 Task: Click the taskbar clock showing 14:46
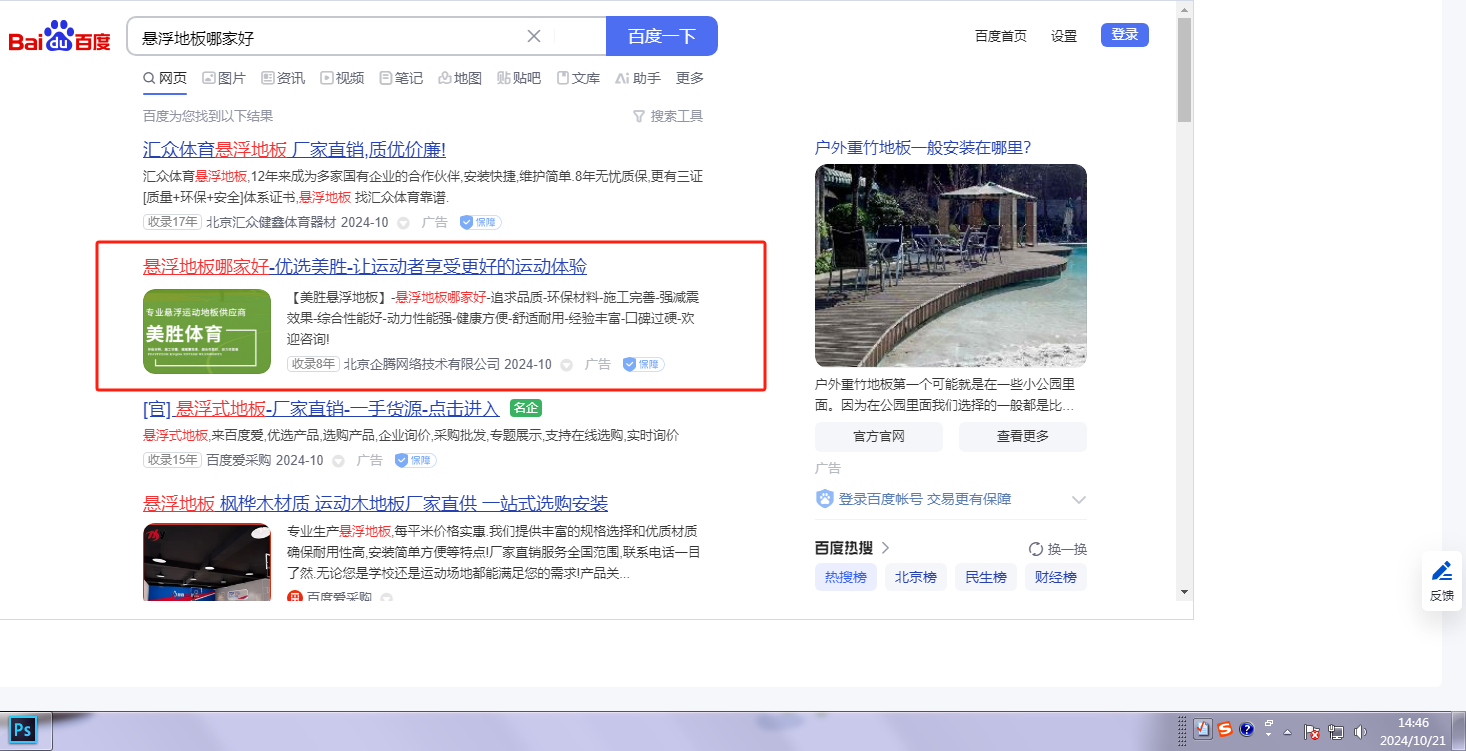click(x=1413, y=731)
